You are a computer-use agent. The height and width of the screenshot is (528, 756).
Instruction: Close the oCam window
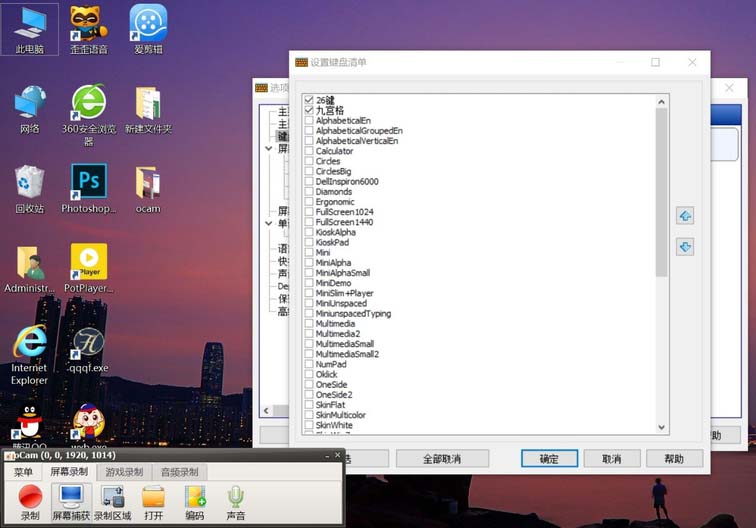(338, 455)
